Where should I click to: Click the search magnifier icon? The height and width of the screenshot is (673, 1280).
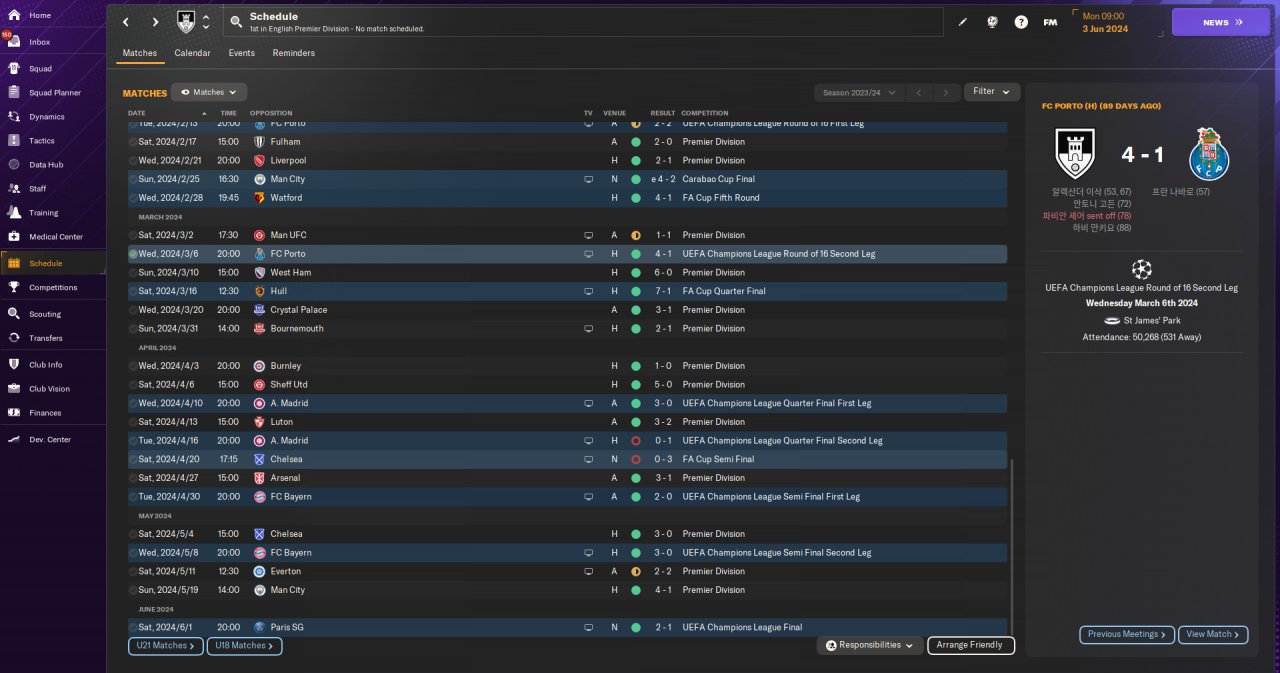point(236,22)
